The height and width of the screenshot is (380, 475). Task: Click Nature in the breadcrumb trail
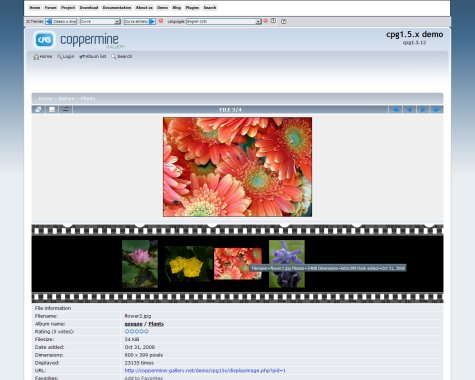[67, 99]
